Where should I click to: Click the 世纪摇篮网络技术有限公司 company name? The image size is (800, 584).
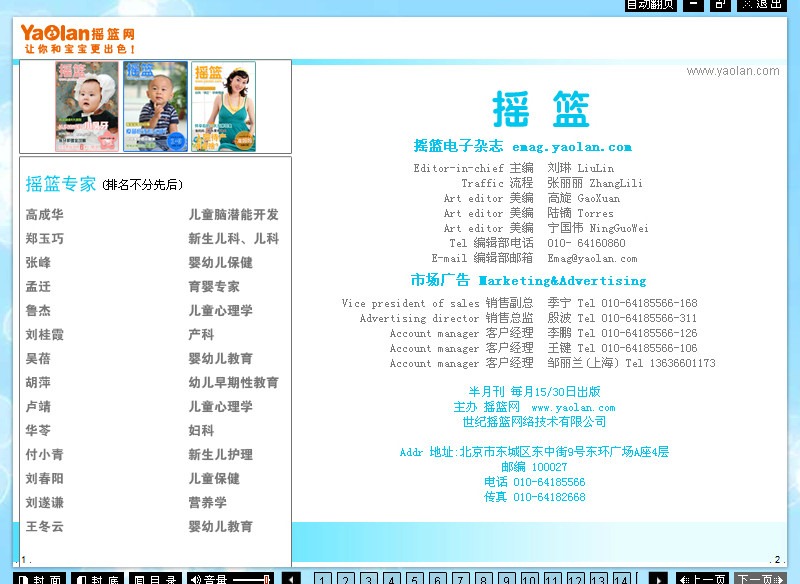pyautogui.click(x=534, y=422)
